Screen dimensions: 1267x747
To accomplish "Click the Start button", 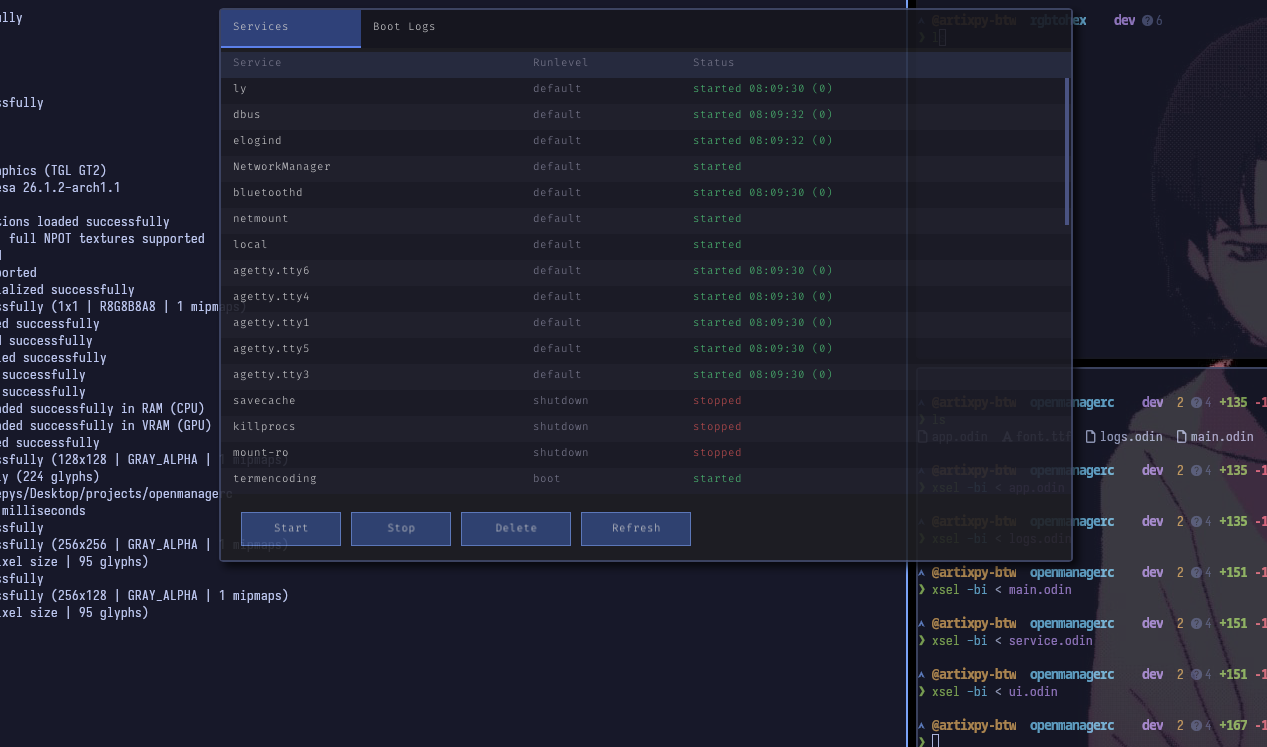I will (291, 528).
